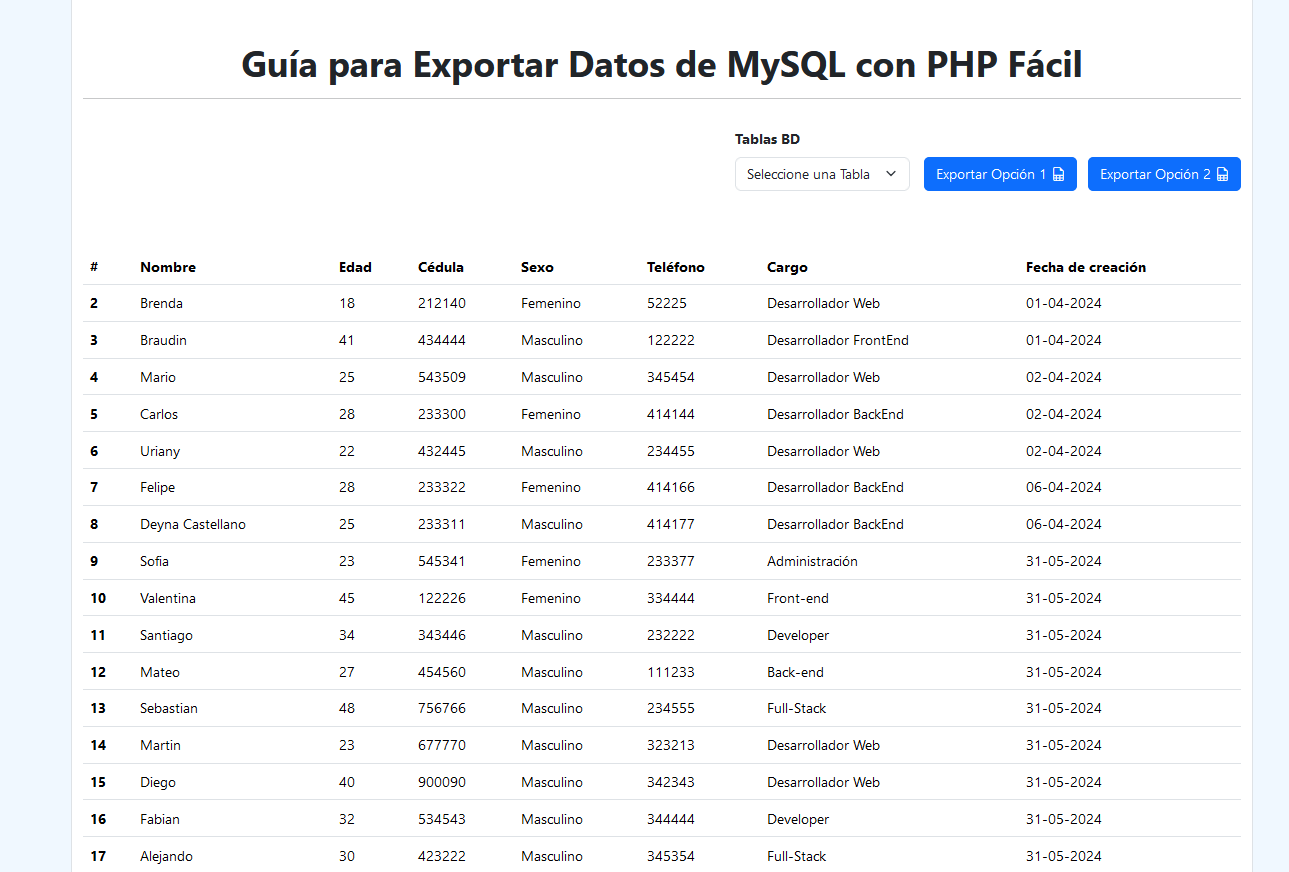The height and width of the screenshot is (872, 1289).
Task: Select the name Brenda
Action: 161,303
